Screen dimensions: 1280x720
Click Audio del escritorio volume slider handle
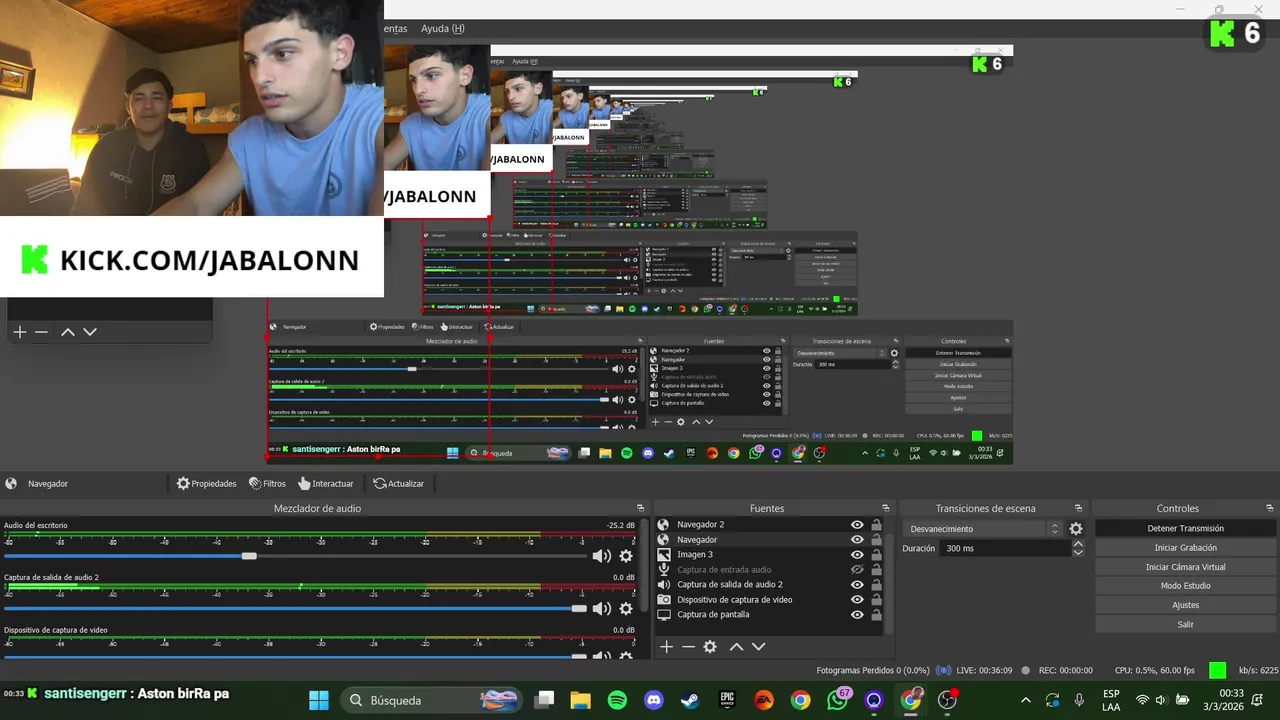coord(249,556)
